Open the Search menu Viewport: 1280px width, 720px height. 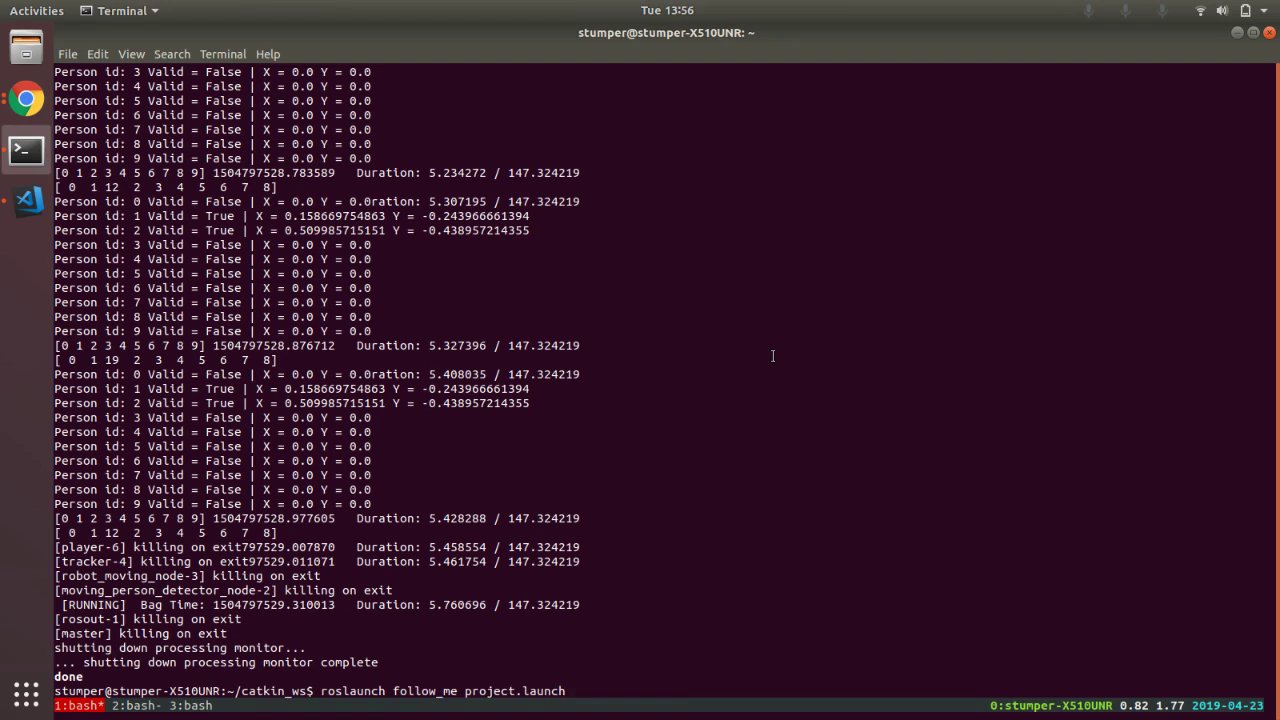pos(172,54)
